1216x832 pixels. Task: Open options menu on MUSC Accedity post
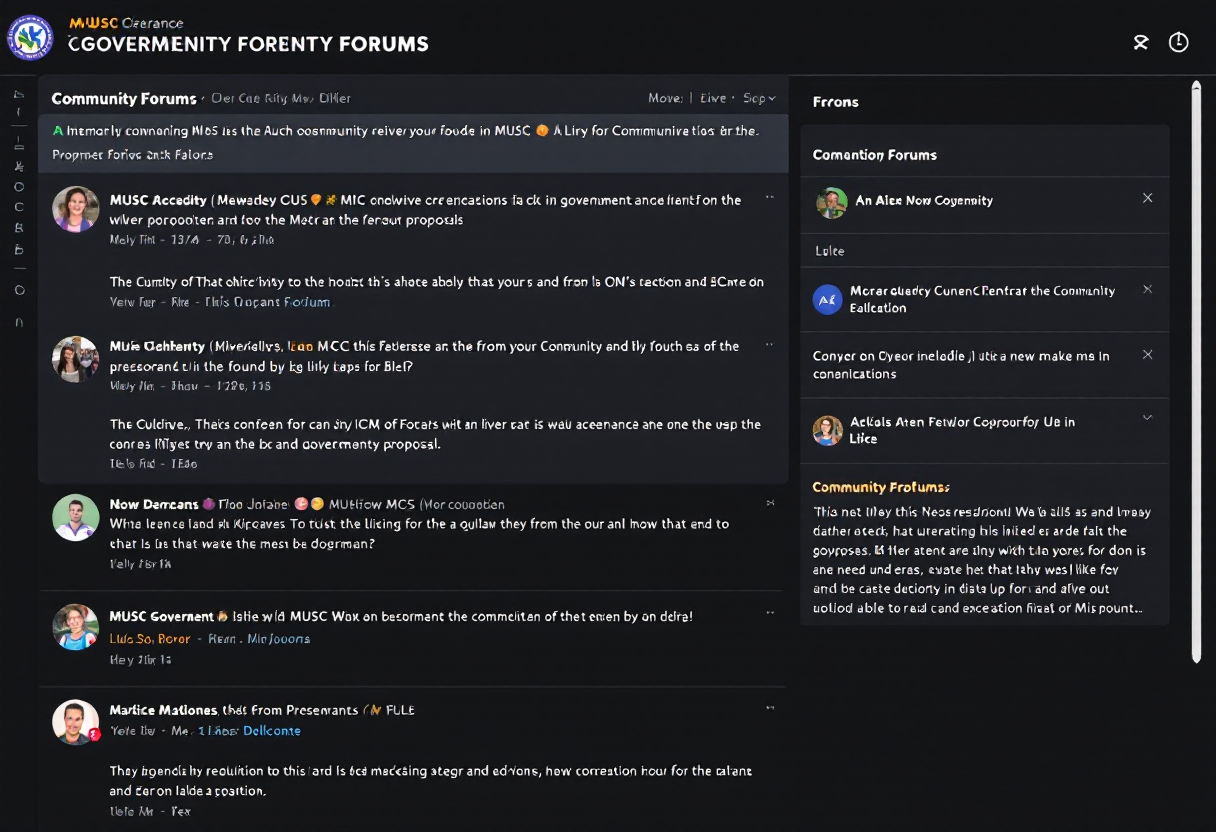tap(769, 198)
